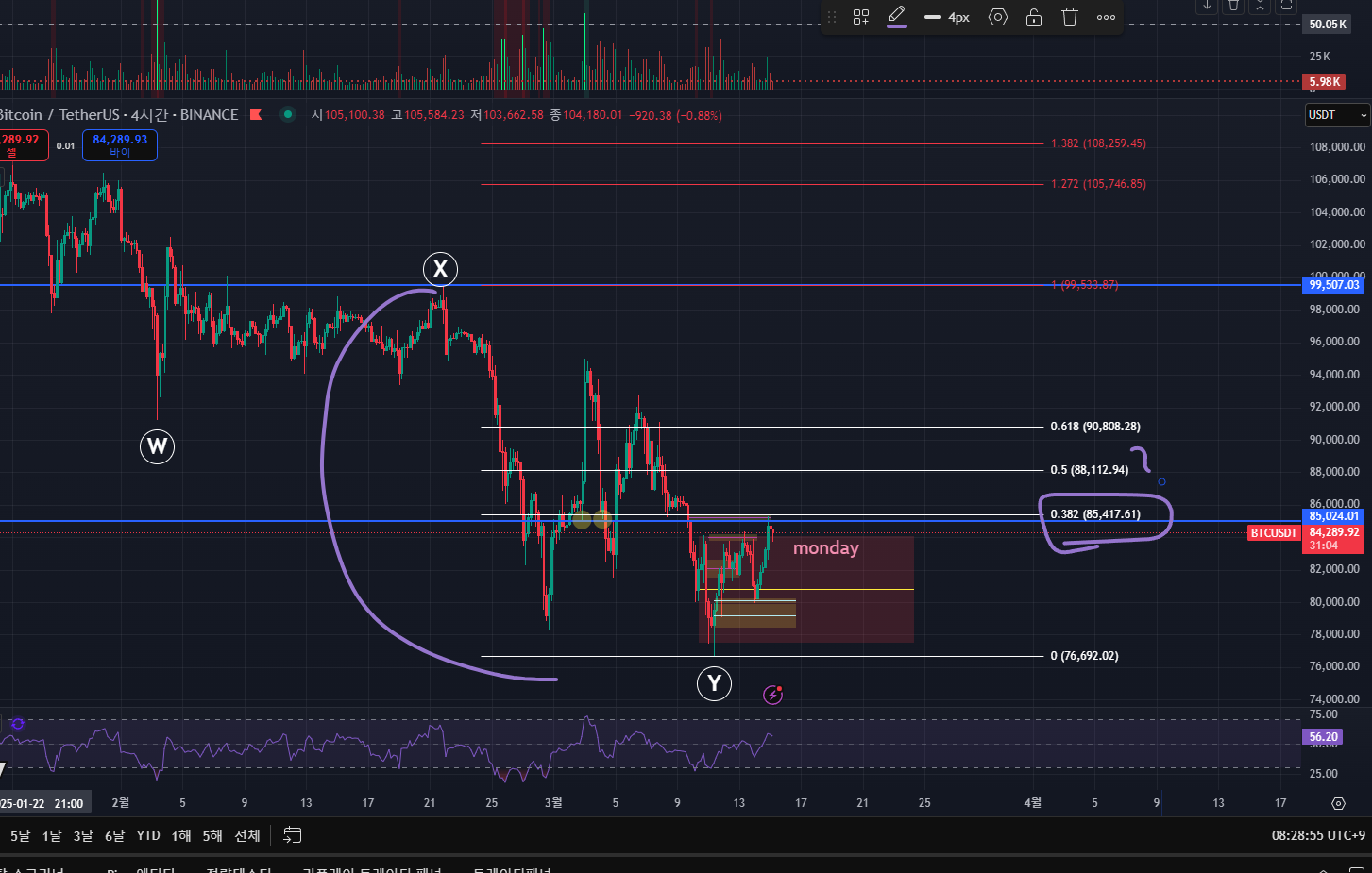The height and width of the screenshot is (873, 1372).
Task: Select the 5해 time range
Action: 212,835
